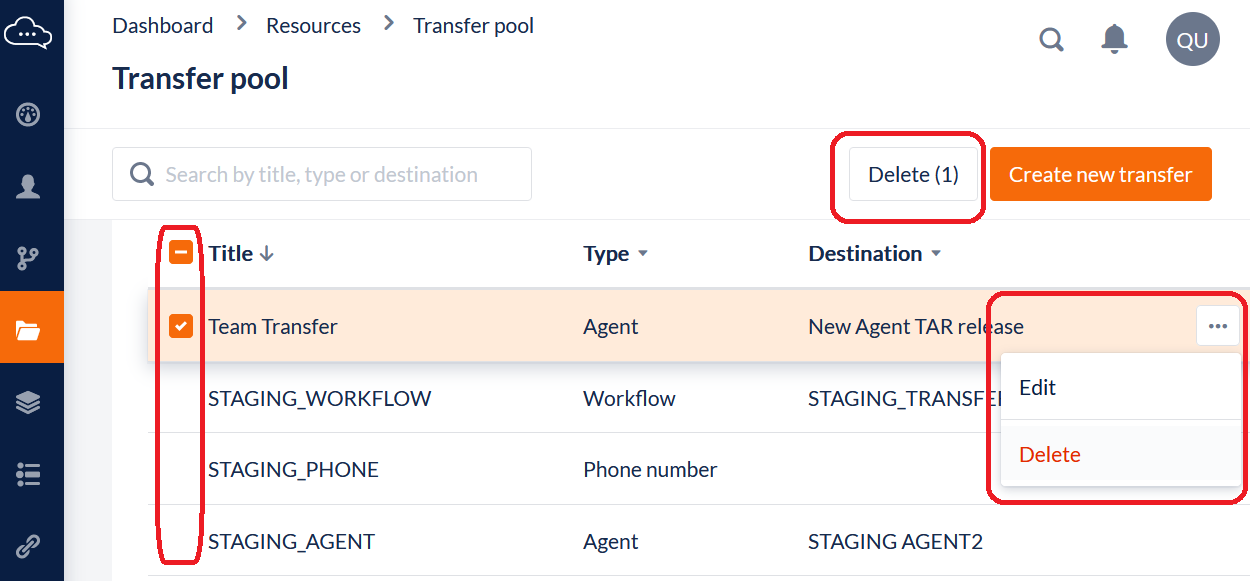
Task: Click the three-dot menu for Team Transfer
Action: [x=1217, y=326]
